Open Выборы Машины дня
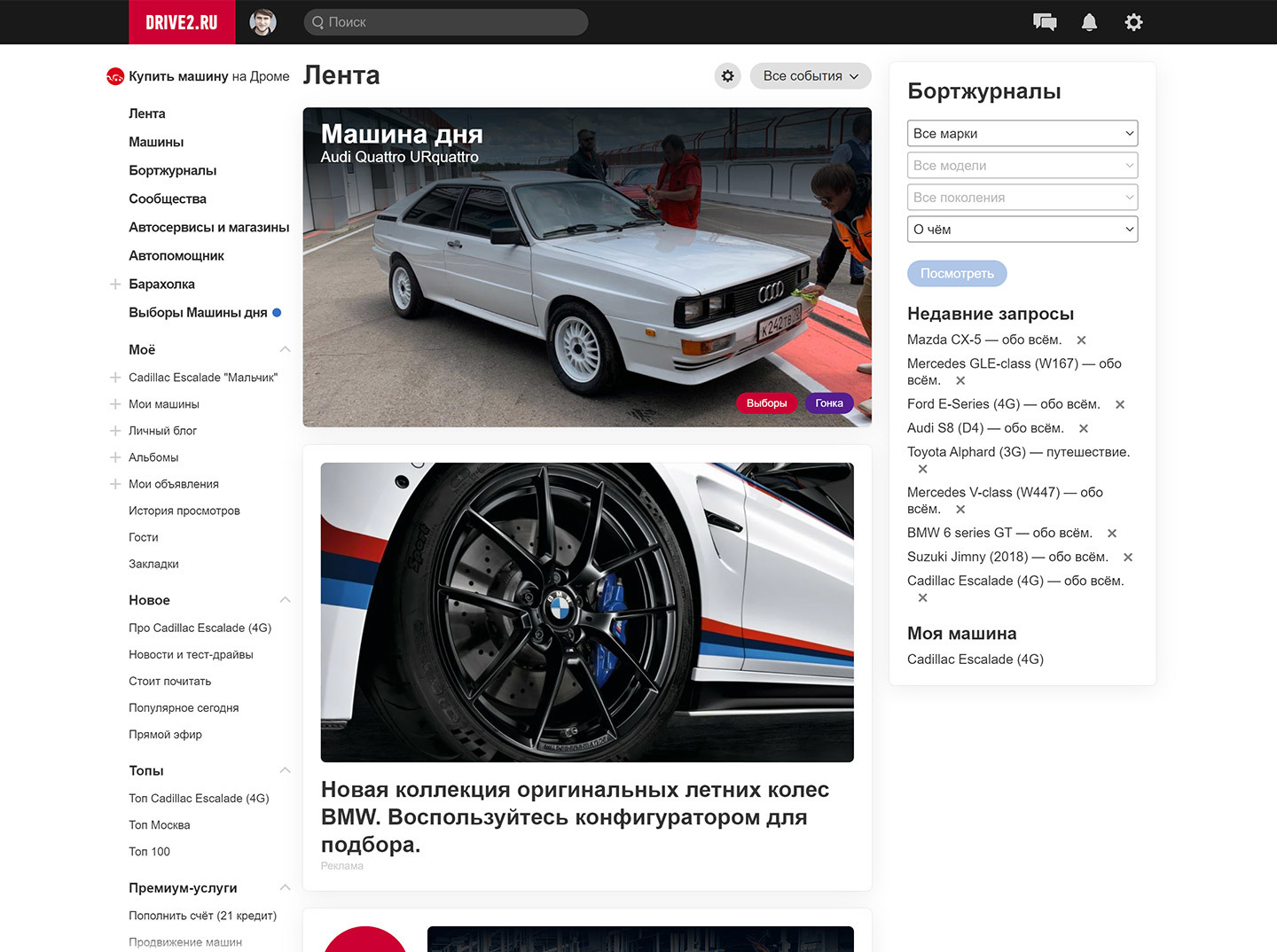Image resolution: width=1277 pixels, height=952 pixels. click(198, 312)
